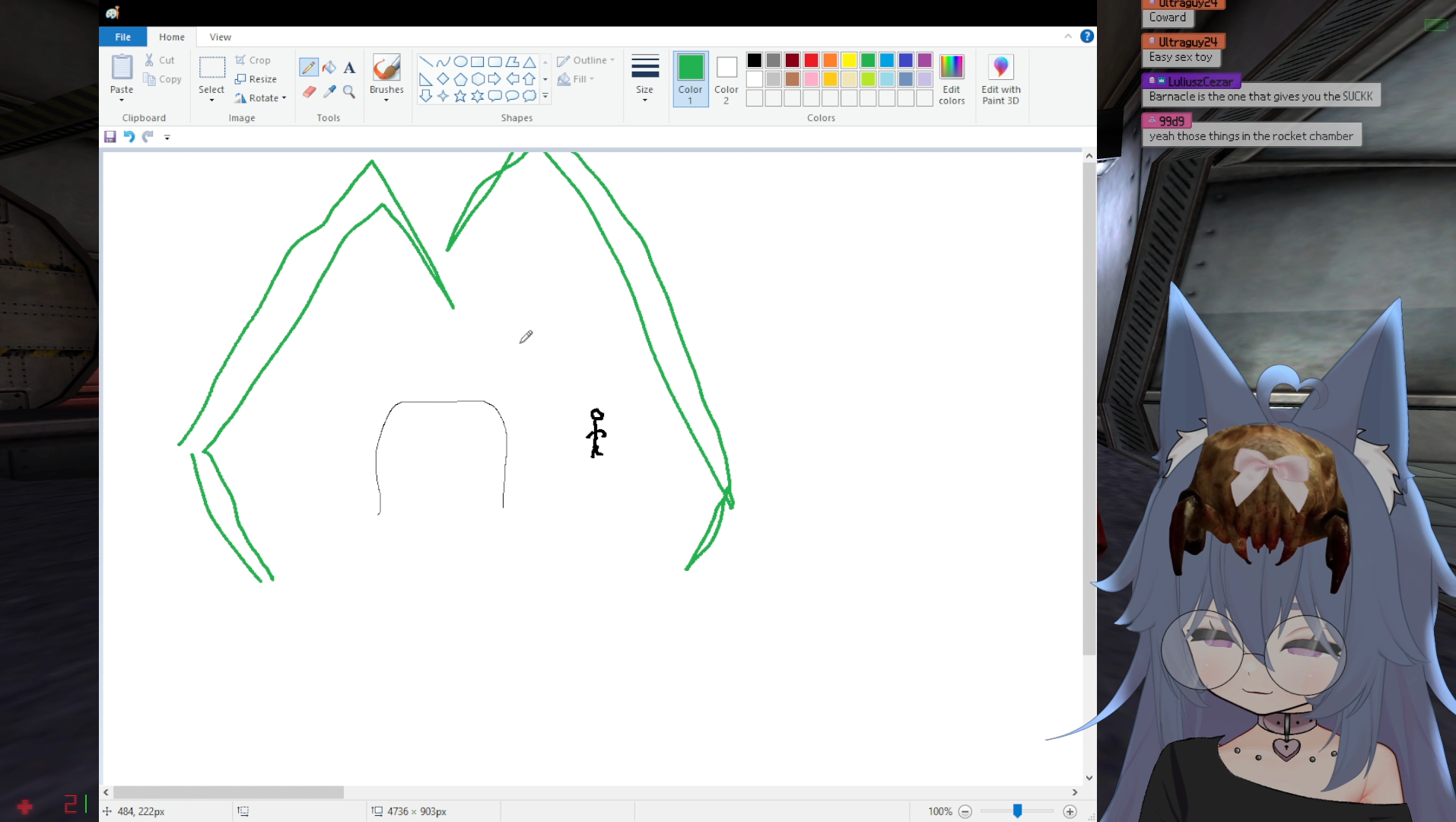The width and height of the screenshot is (1456, 822).
Task: Switch to the Home tab
Action: (172, 37)
